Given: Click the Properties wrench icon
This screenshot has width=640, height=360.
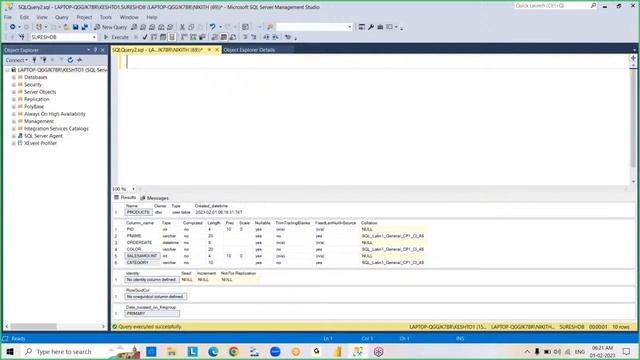Looking at the screenshot, I should pos(371,27).
